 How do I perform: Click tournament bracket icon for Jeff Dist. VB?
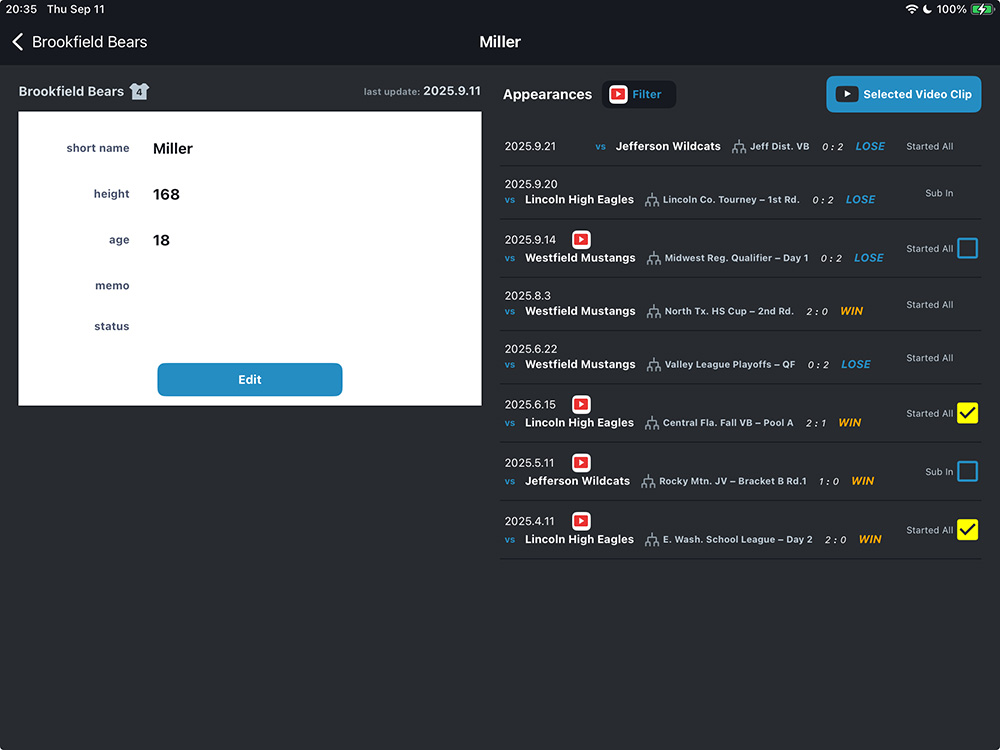(x=739, y=147)
